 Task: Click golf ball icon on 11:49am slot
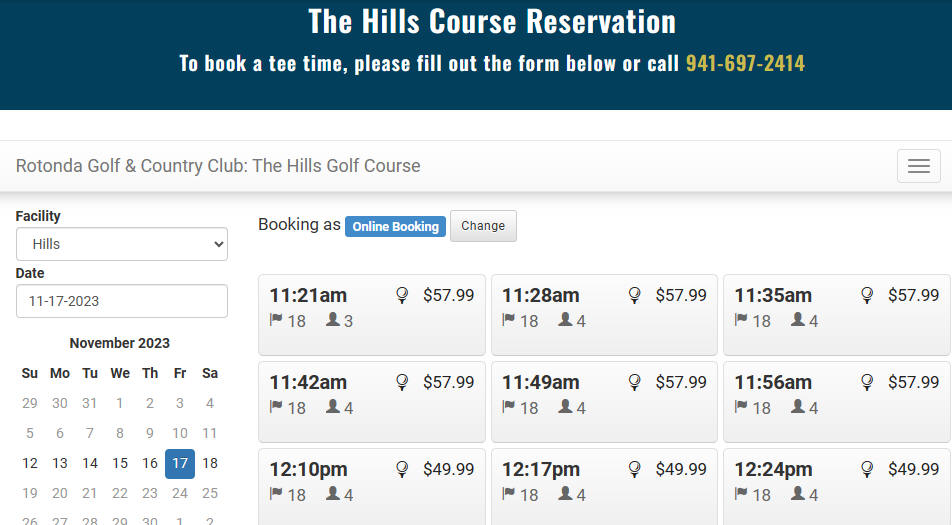pyautogui.click(x=634, y=382)
